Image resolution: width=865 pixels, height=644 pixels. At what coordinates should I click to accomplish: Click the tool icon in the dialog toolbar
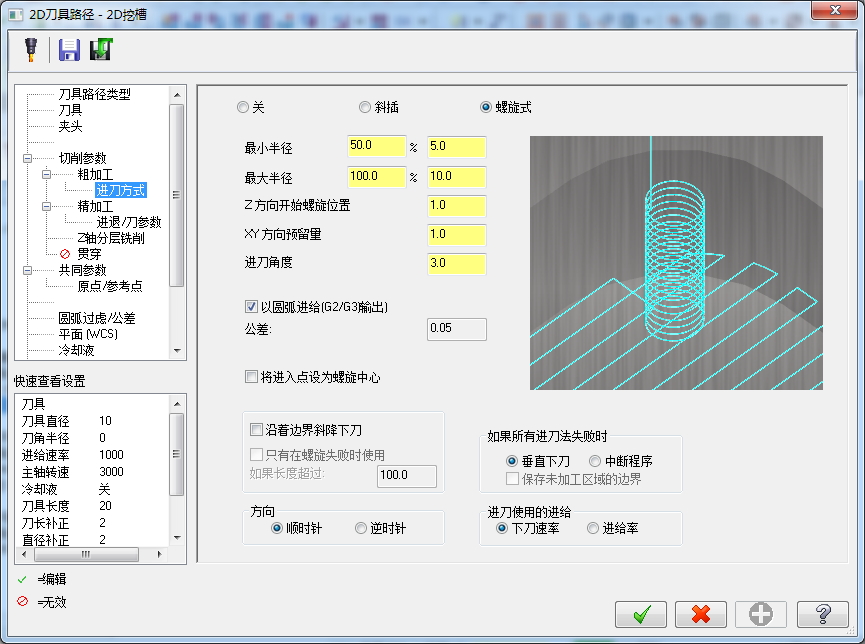pos(29,49)
